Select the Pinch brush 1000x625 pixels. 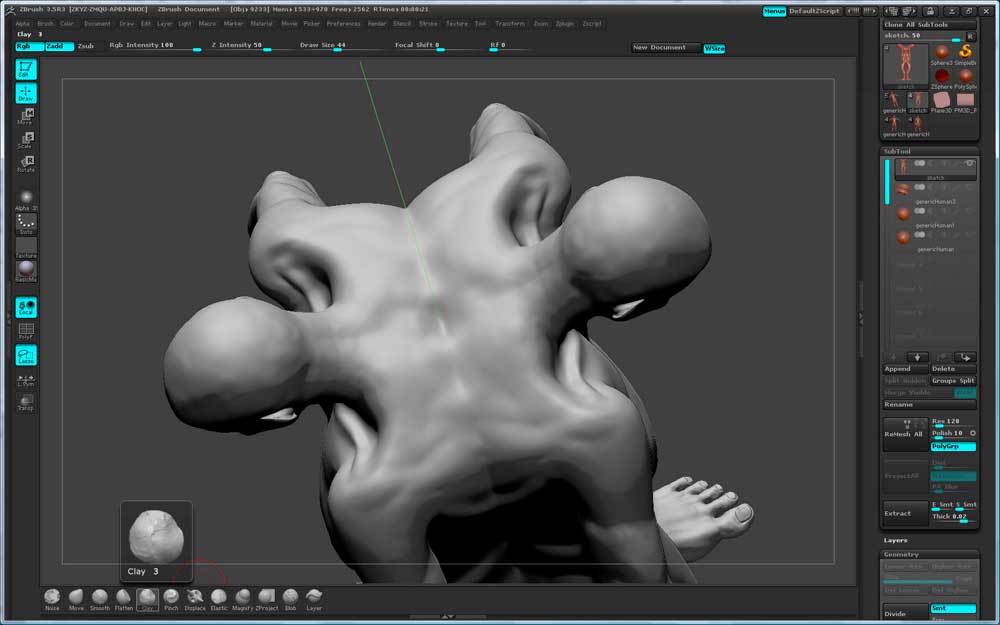pyautogui.click(x=171, y=599)
